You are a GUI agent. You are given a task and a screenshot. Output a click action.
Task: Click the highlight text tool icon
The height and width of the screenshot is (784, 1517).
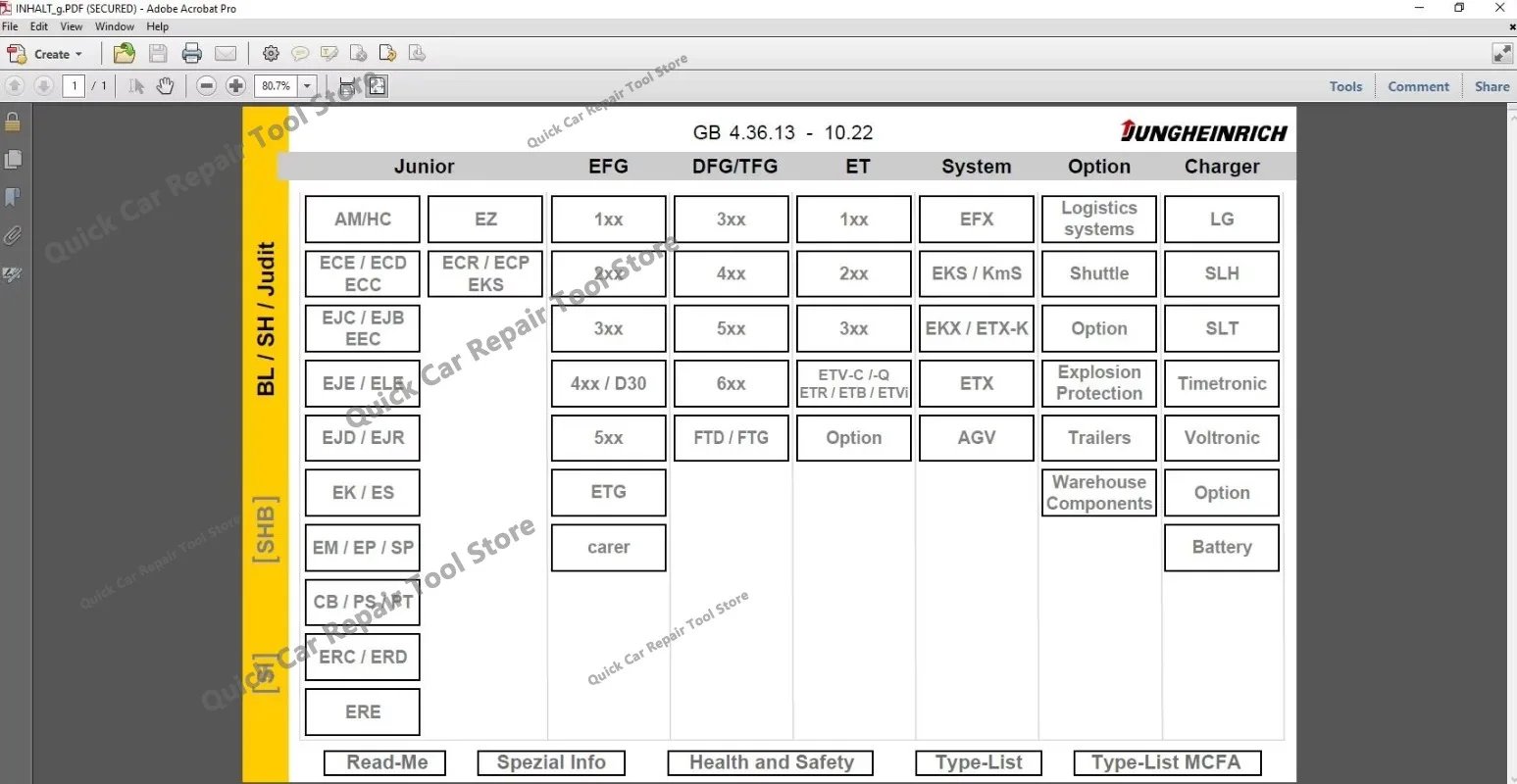(x=329, y=54)
